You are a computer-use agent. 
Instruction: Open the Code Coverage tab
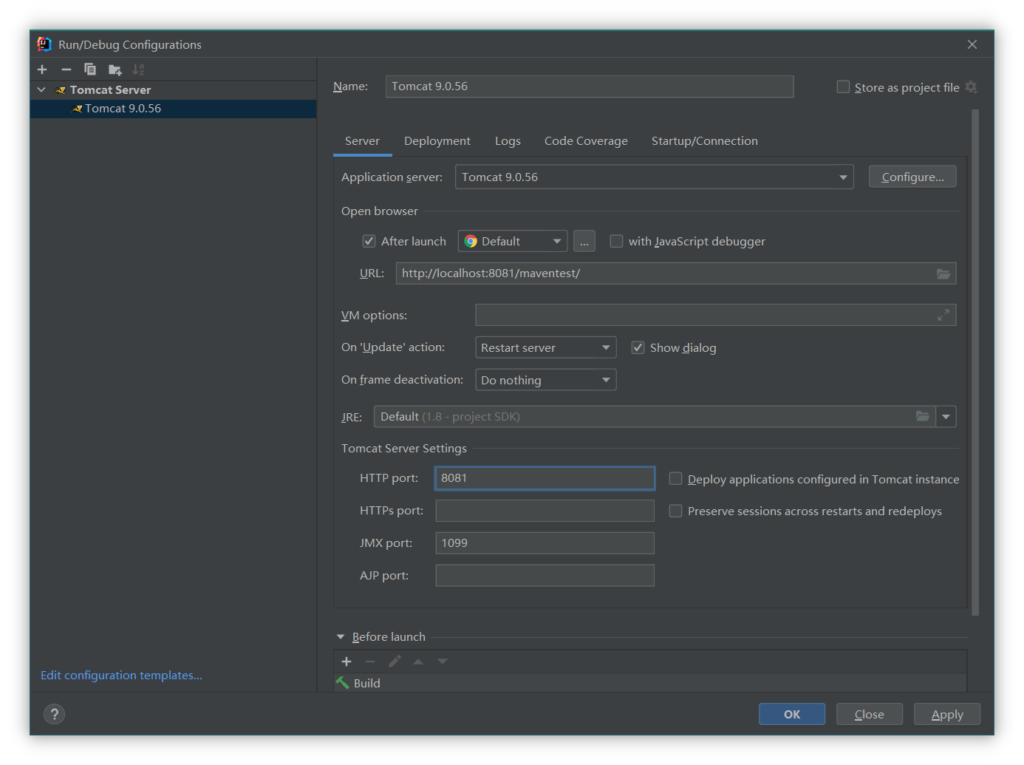[586, 141]
